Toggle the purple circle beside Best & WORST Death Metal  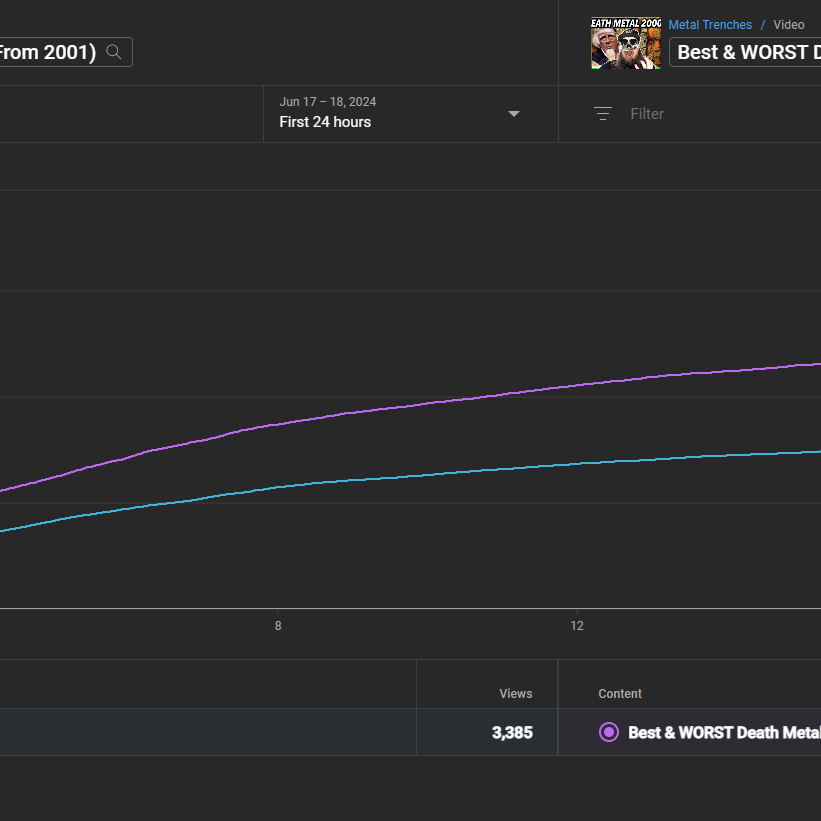coord(608,732)
